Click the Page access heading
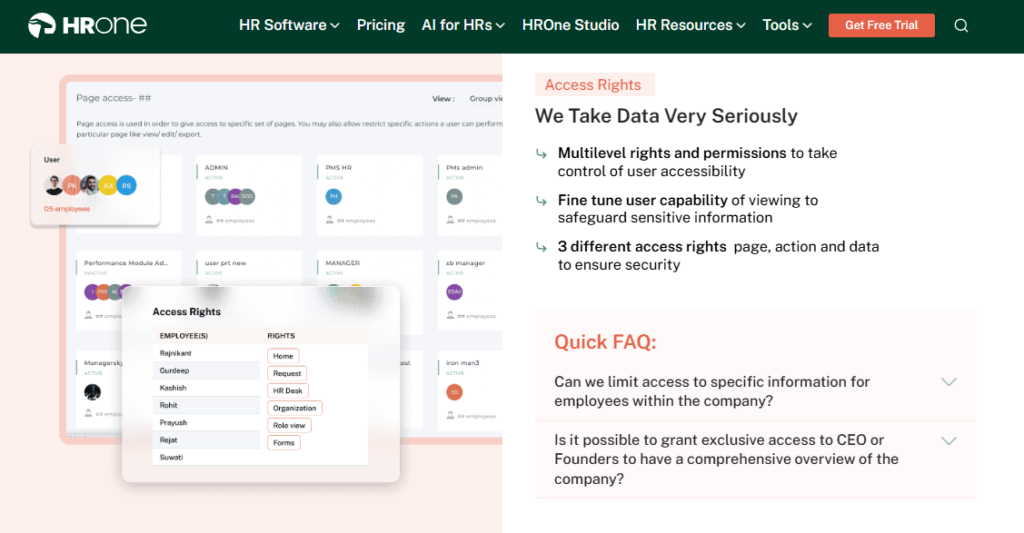The height and width of the screenshot is (533, 1024). point(114,98)
